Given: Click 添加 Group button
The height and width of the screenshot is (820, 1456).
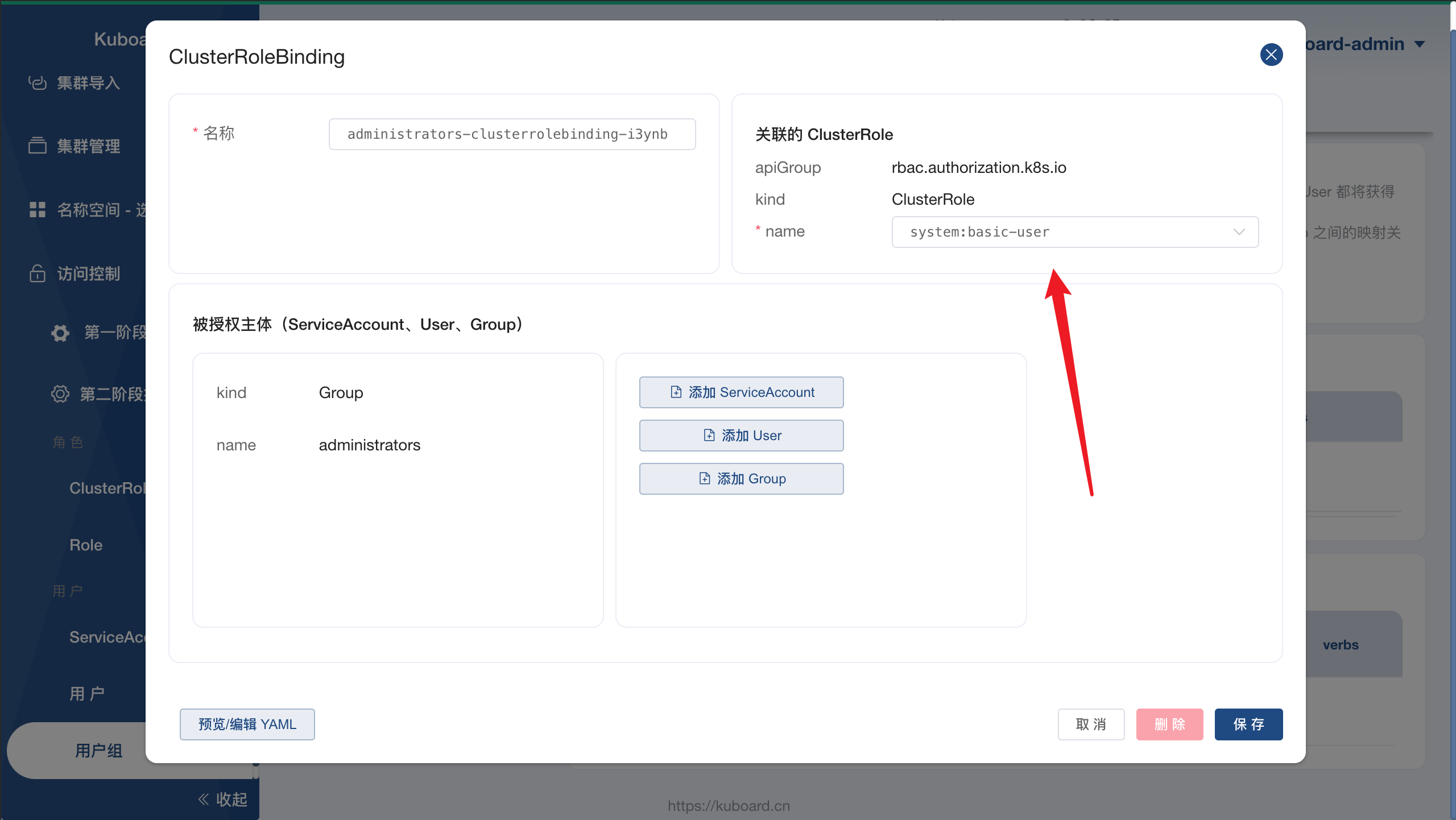Looking at the screenshot, I should (741, 479).
